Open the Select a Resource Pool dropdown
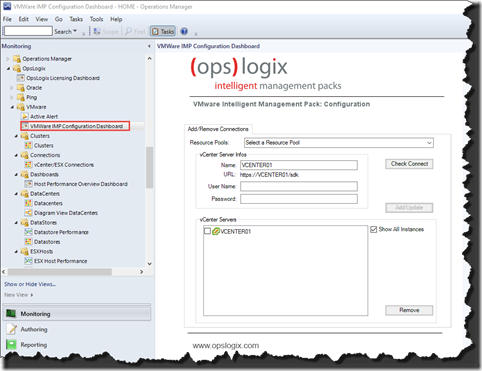 [x=339, y=143]
